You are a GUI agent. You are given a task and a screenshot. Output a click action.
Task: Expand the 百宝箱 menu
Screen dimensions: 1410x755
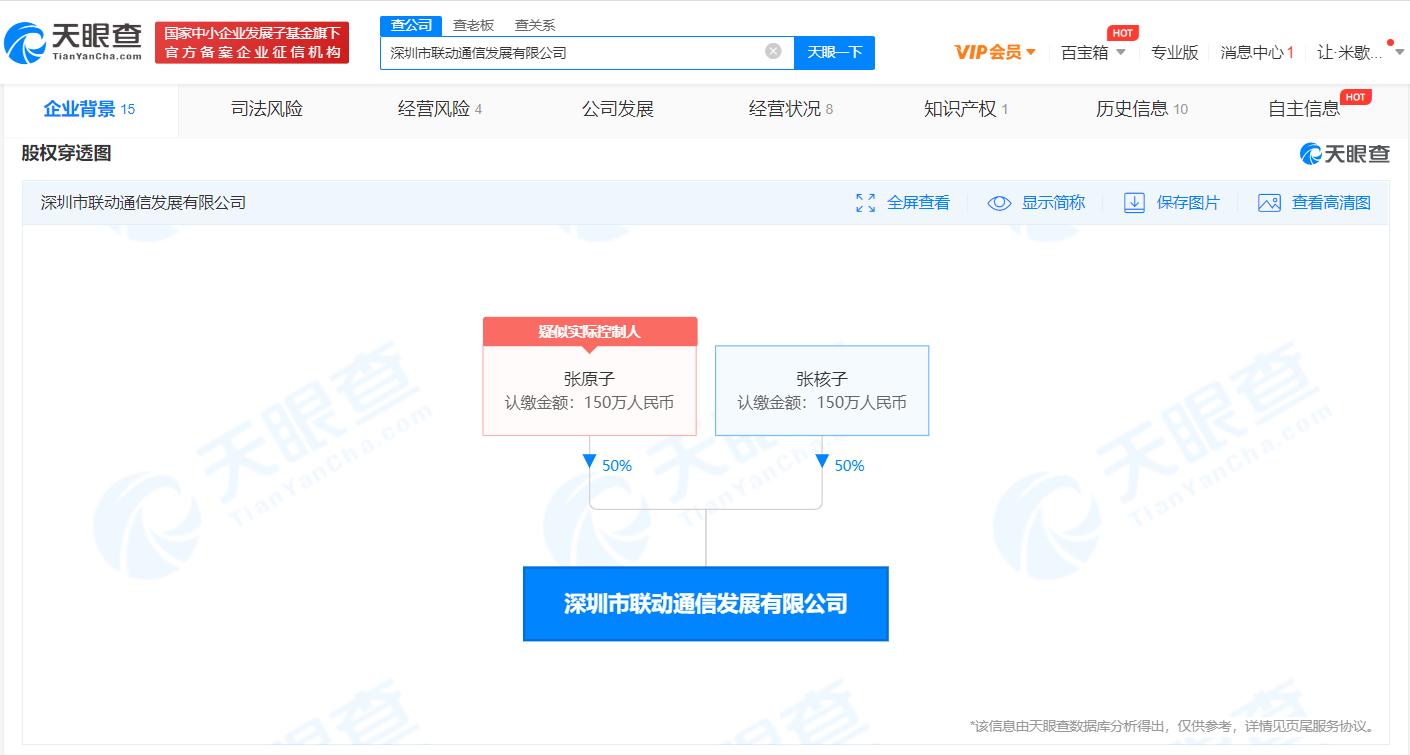point(1093,52)
